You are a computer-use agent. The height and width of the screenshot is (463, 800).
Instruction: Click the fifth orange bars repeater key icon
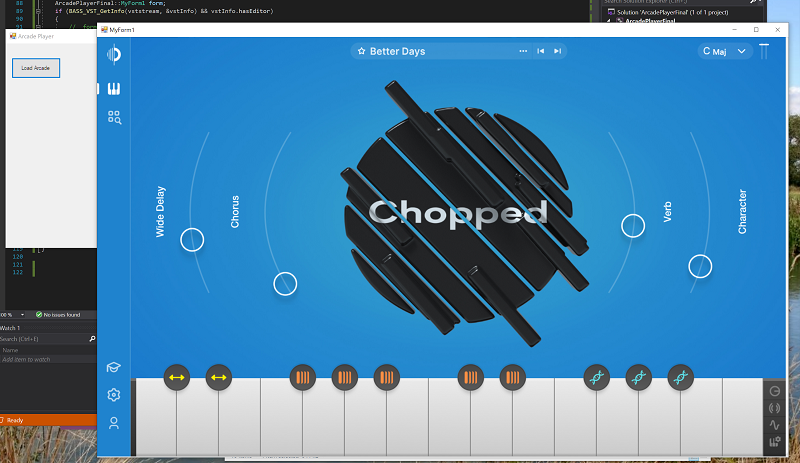513,378
